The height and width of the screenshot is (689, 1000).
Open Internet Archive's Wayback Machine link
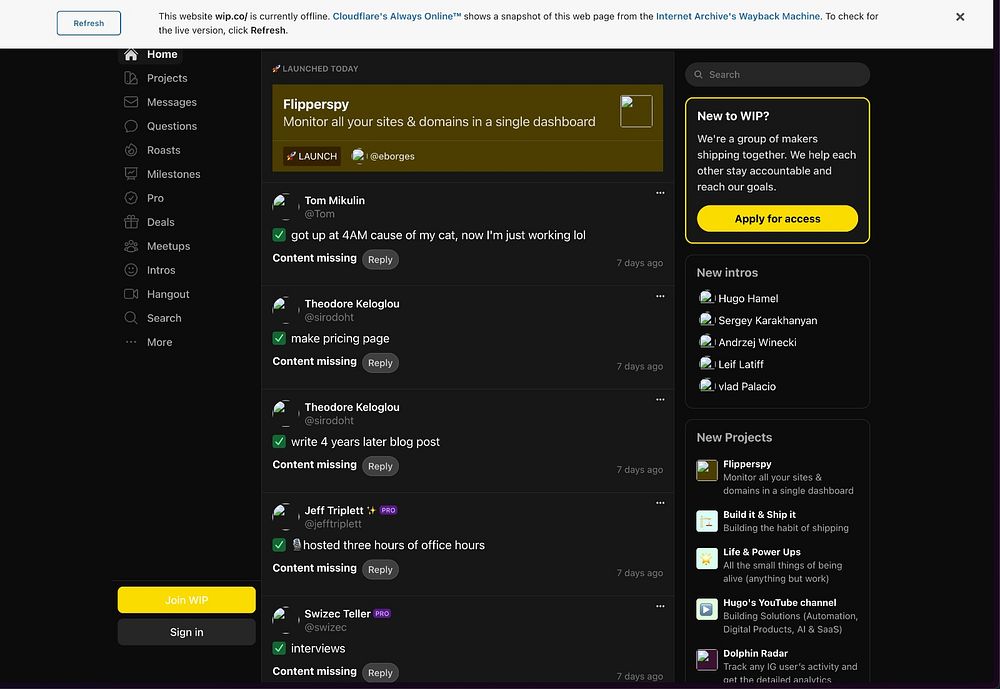coord(738,17)
